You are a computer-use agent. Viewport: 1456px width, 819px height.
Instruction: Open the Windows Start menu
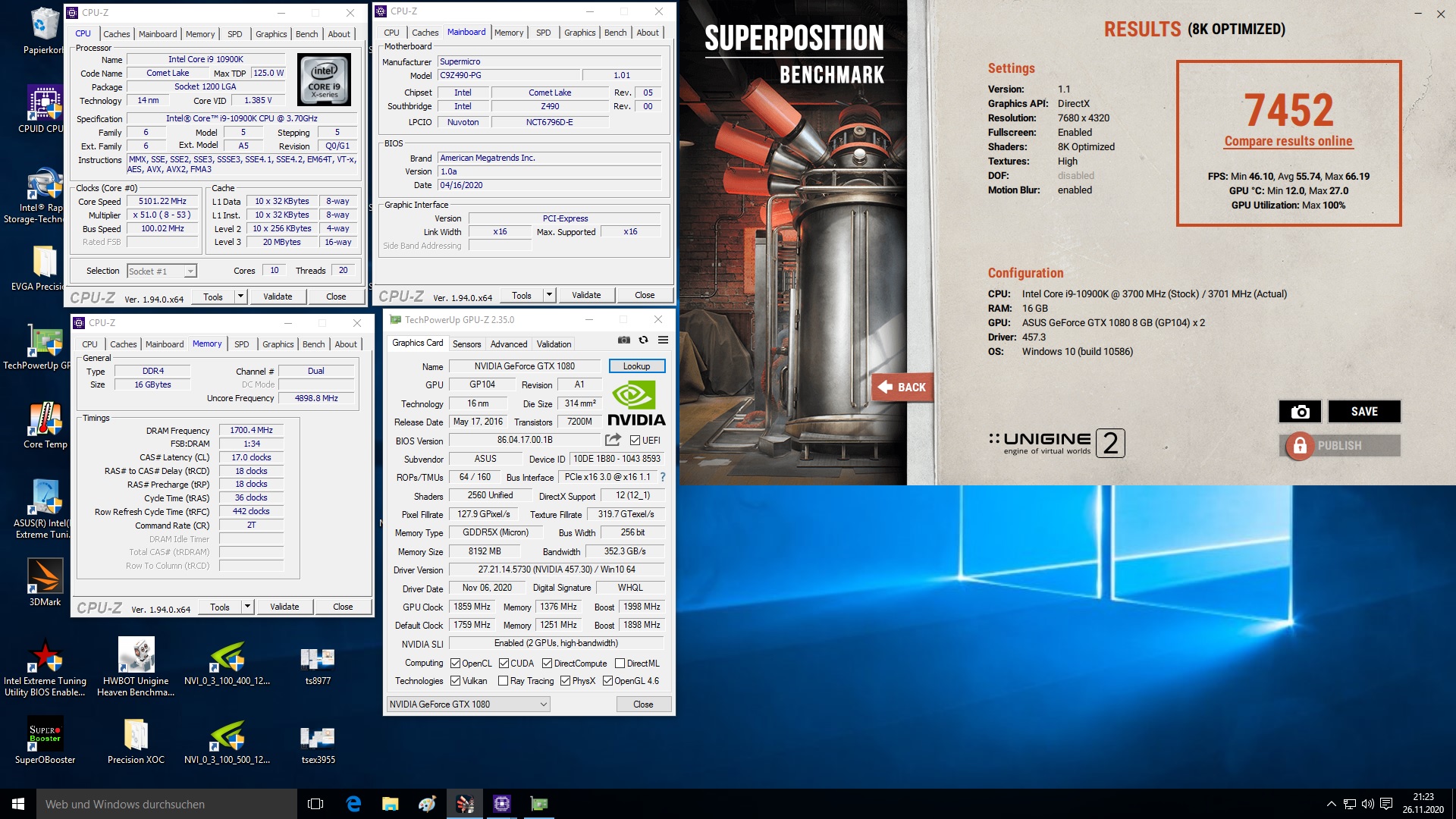(18, 804)
